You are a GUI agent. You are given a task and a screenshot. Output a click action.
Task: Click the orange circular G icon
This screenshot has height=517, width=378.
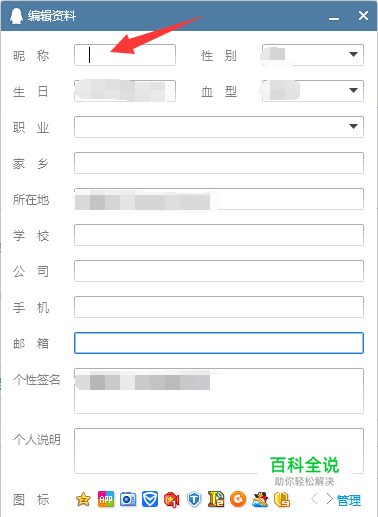tap(238, 499)
